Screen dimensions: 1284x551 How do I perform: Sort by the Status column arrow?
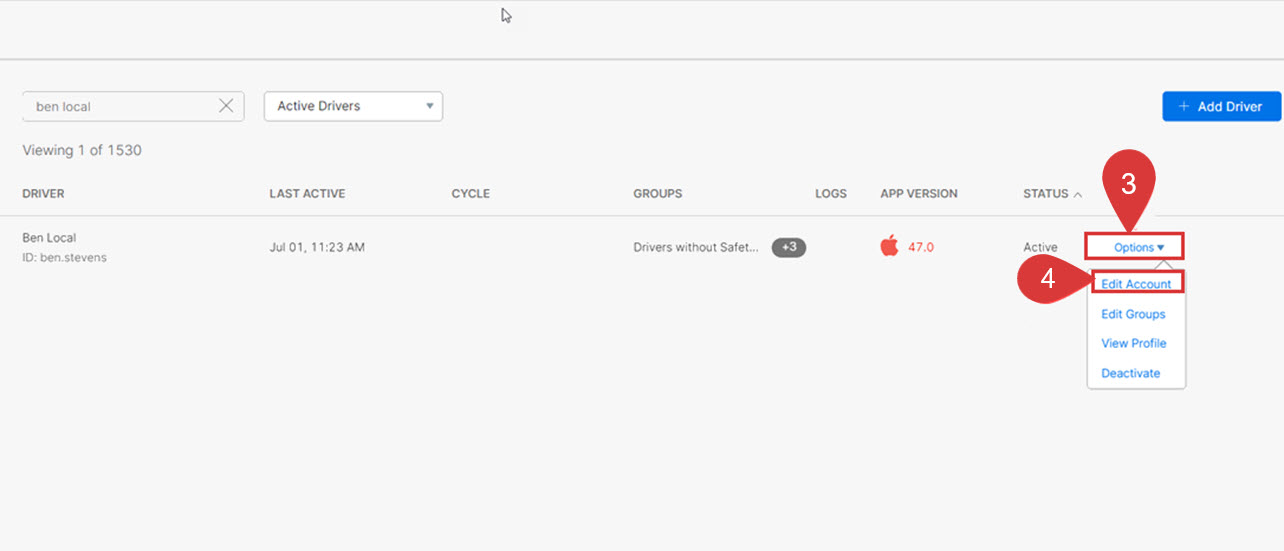click(x=1077, y=194)
